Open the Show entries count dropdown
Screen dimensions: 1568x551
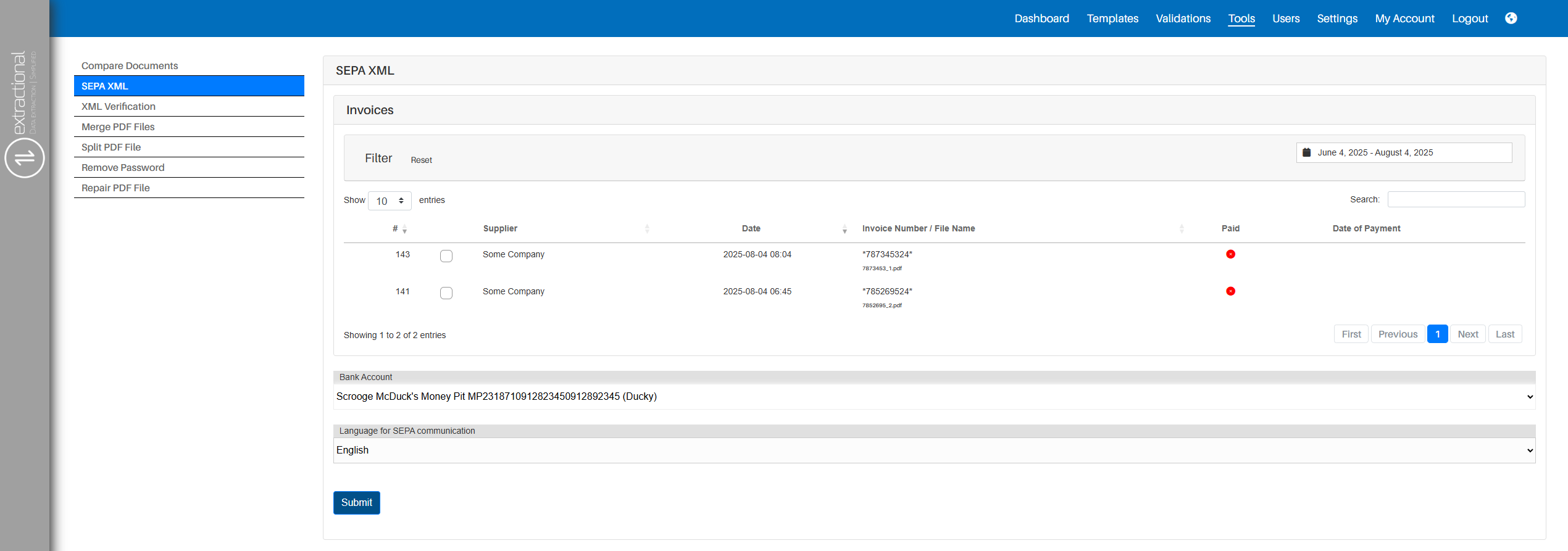pyautogui.click(x=390, y=201)
